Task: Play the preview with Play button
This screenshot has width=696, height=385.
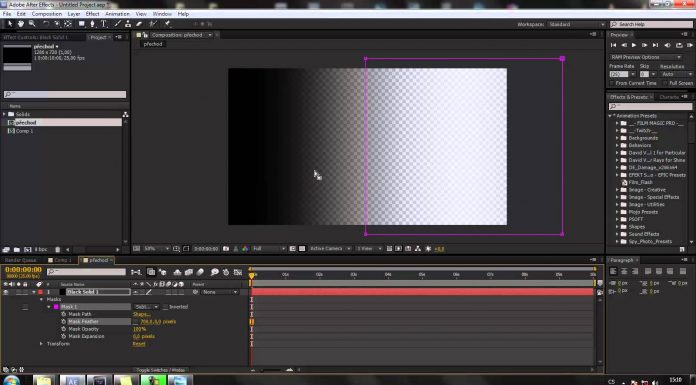Action: tap(634, 45)
